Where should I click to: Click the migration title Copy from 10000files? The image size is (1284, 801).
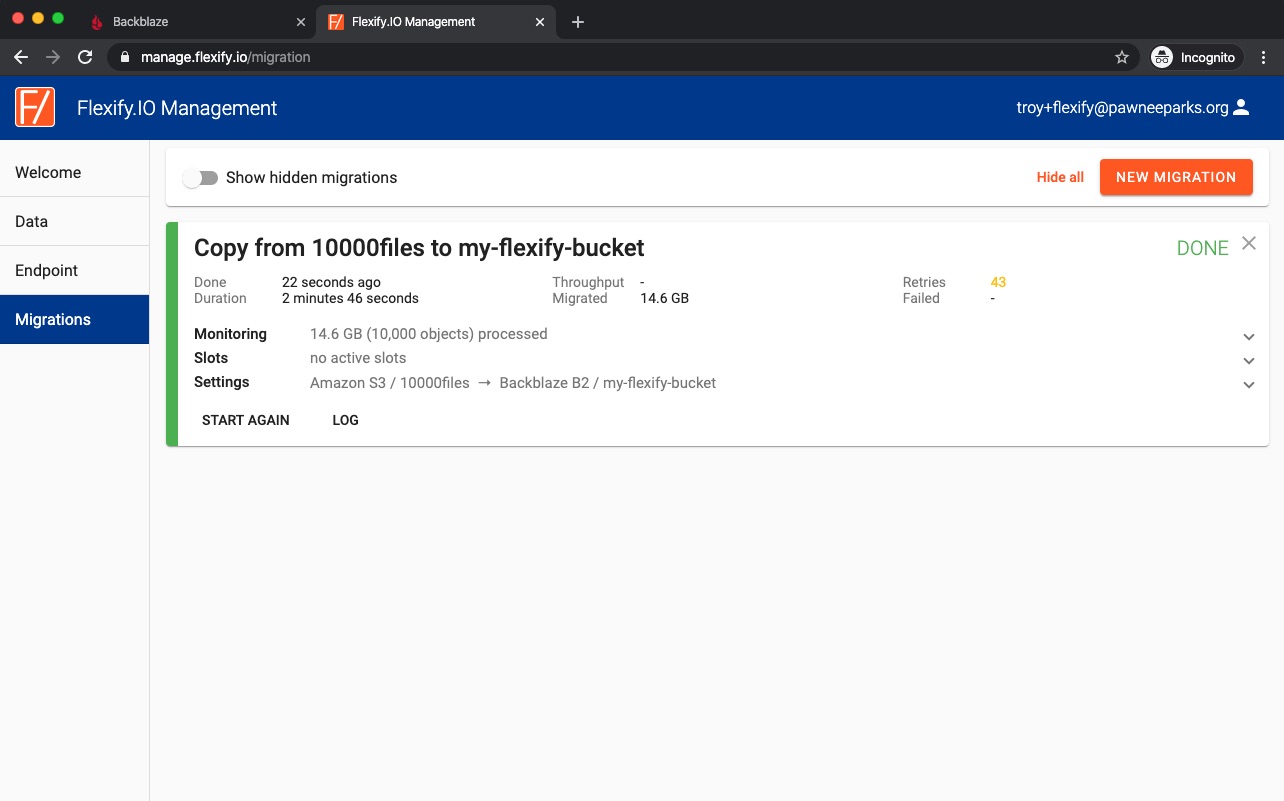(x=419, y=248)
